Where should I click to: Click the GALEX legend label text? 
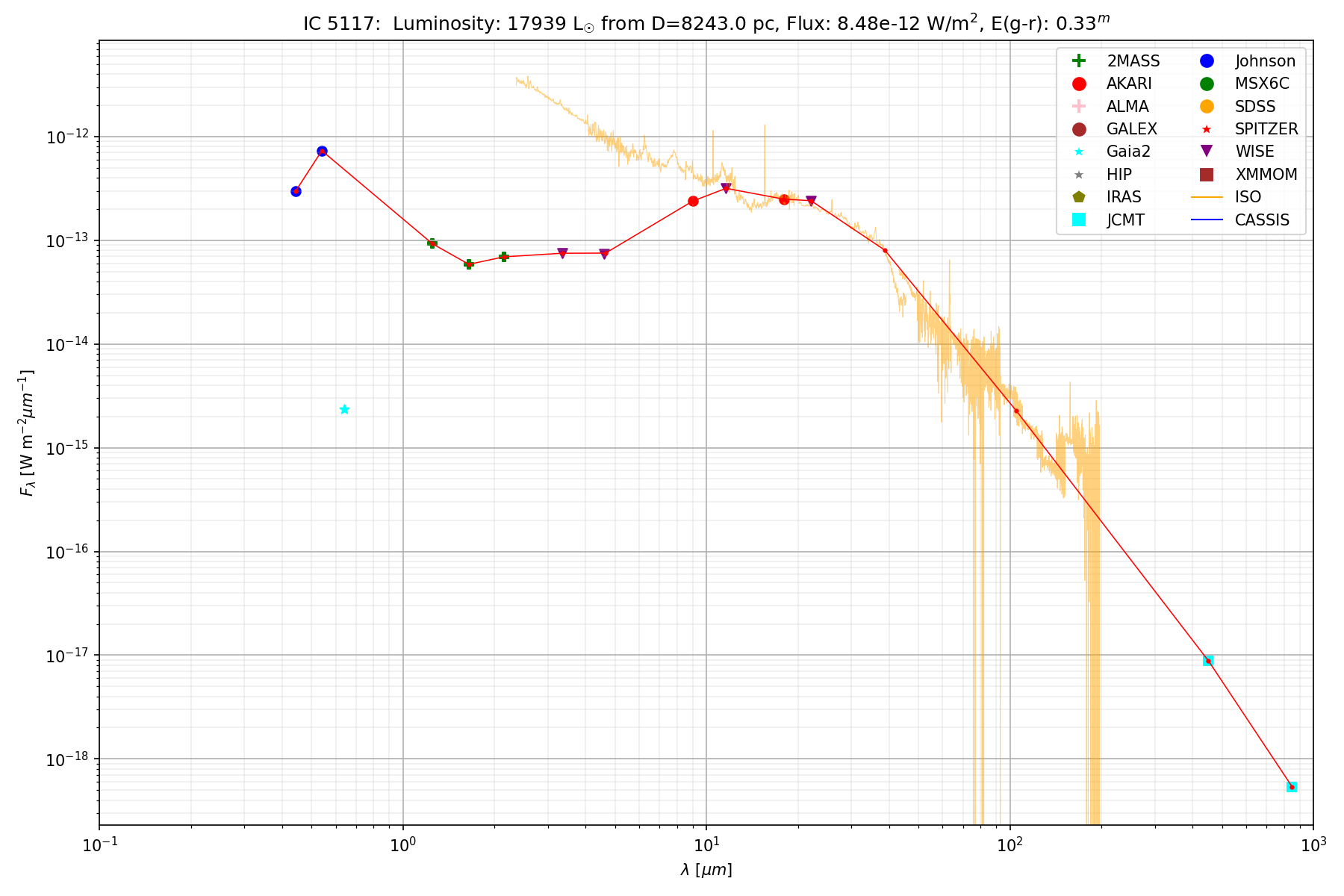pos(1131,129)
